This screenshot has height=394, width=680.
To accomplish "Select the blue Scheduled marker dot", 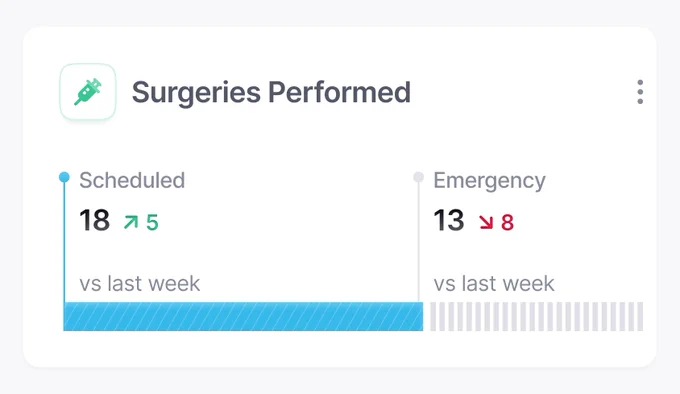I will [x=64, y=177].
